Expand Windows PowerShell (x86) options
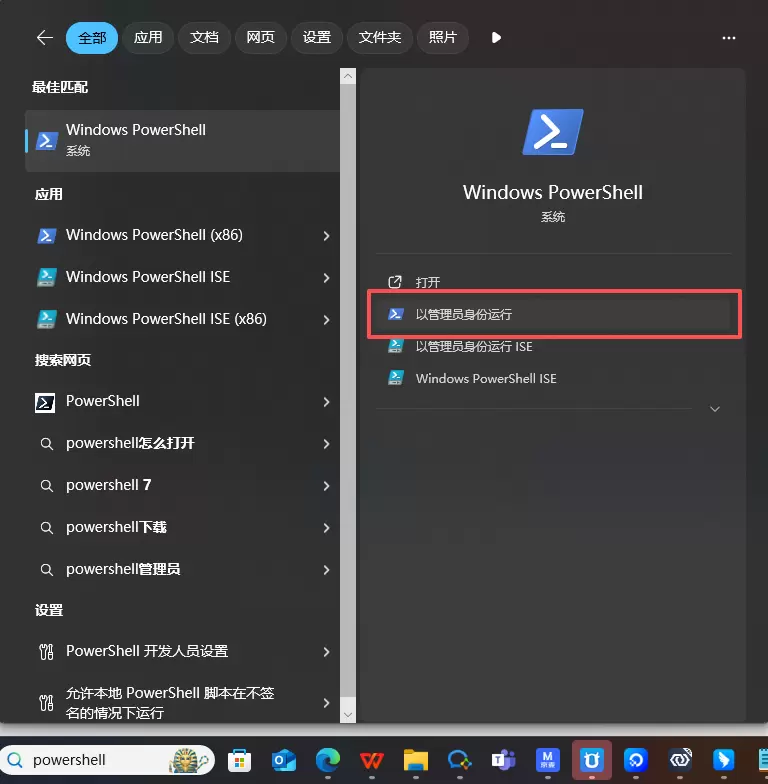 pos(326,236)
